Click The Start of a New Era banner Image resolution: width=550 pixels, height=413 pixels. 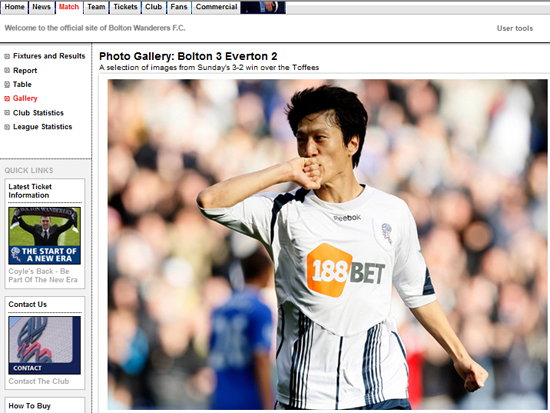tap(45, 236)
